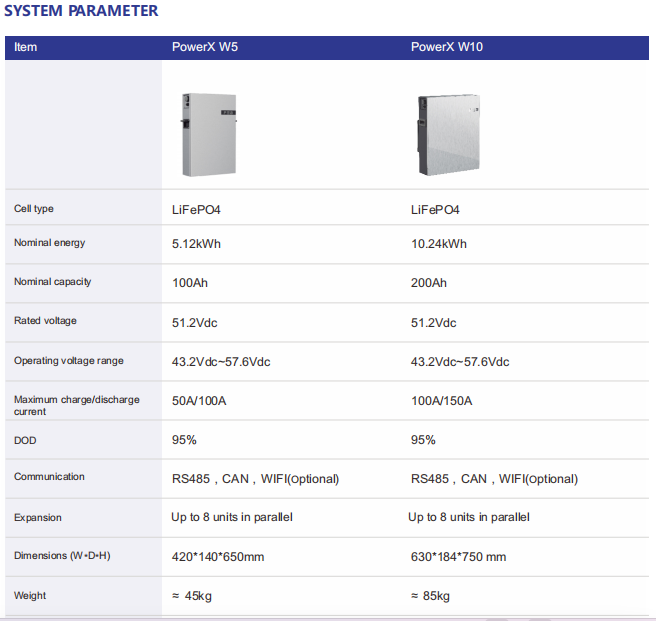Click W5 Up to 8 units in parallel

click(x=232, y=517)
